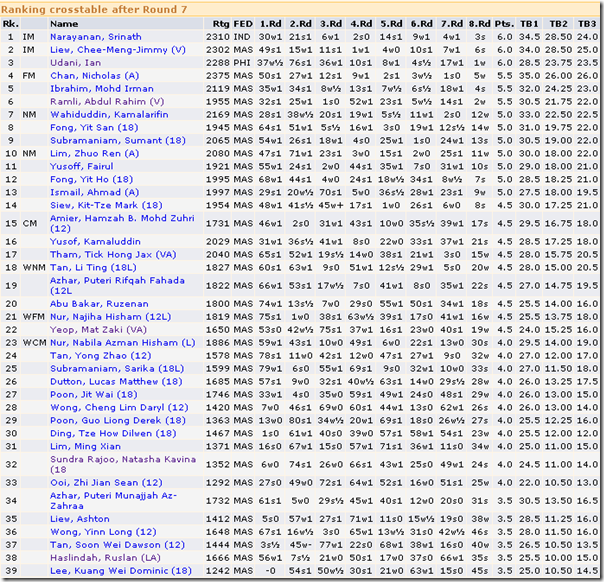Viewport: 604px width, 582px height.
Task: Open Chan, Nicholas (A) profile
Action: point(94,76)
